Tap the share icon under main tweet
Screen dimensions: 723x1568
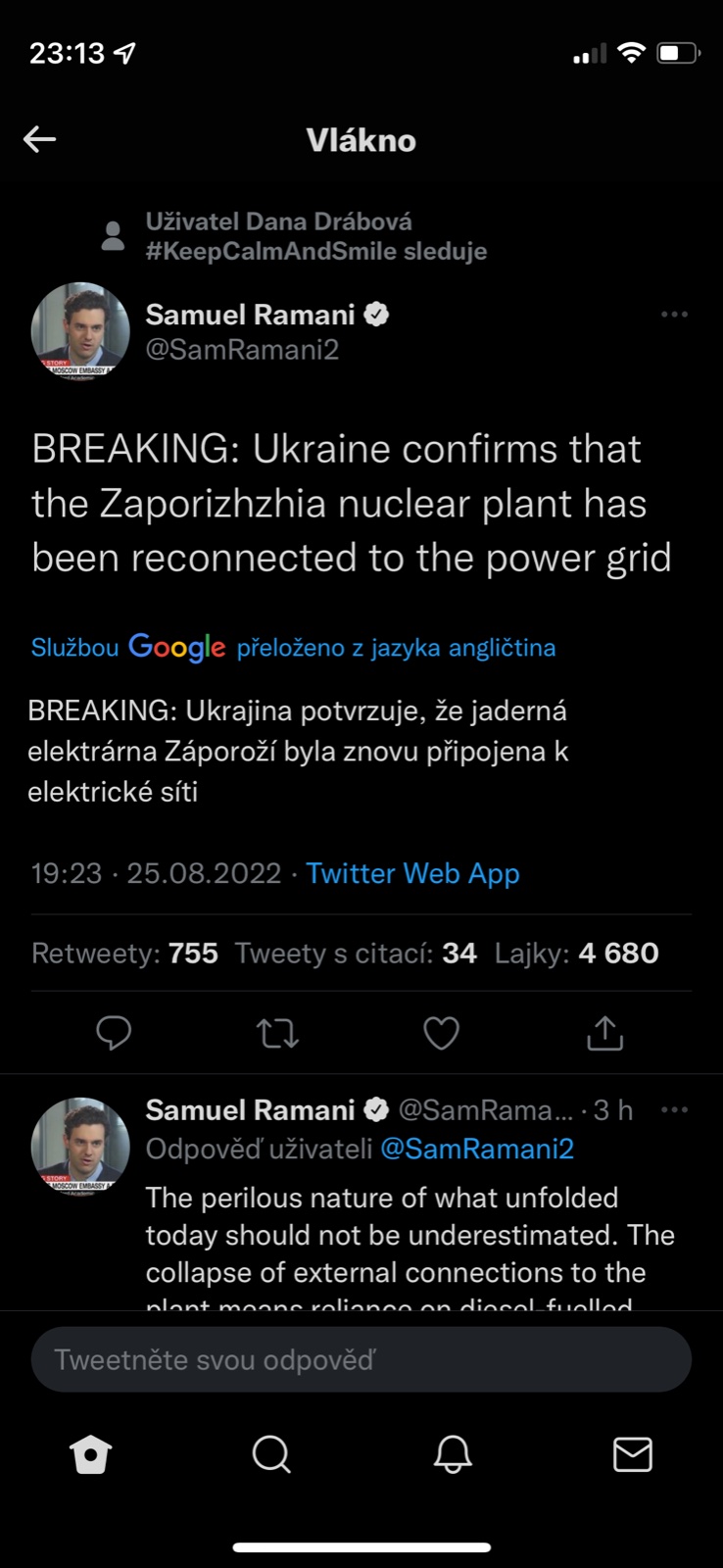604,1033
